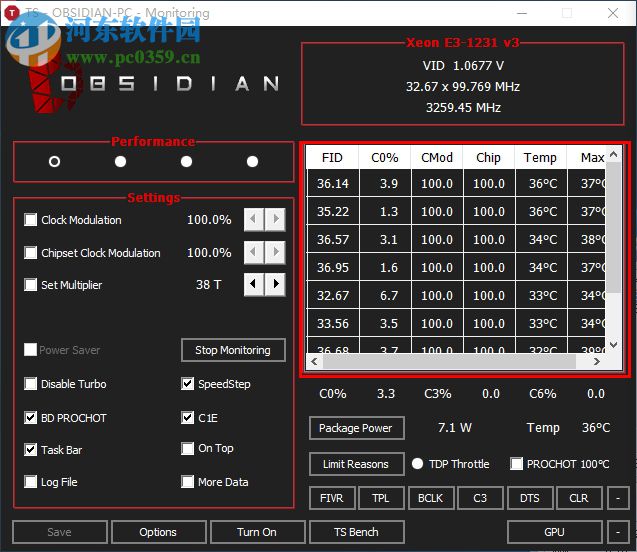Select the fourth Performance profile radio
The width and height of the screenshot is (637, 552).
[252, 162]
